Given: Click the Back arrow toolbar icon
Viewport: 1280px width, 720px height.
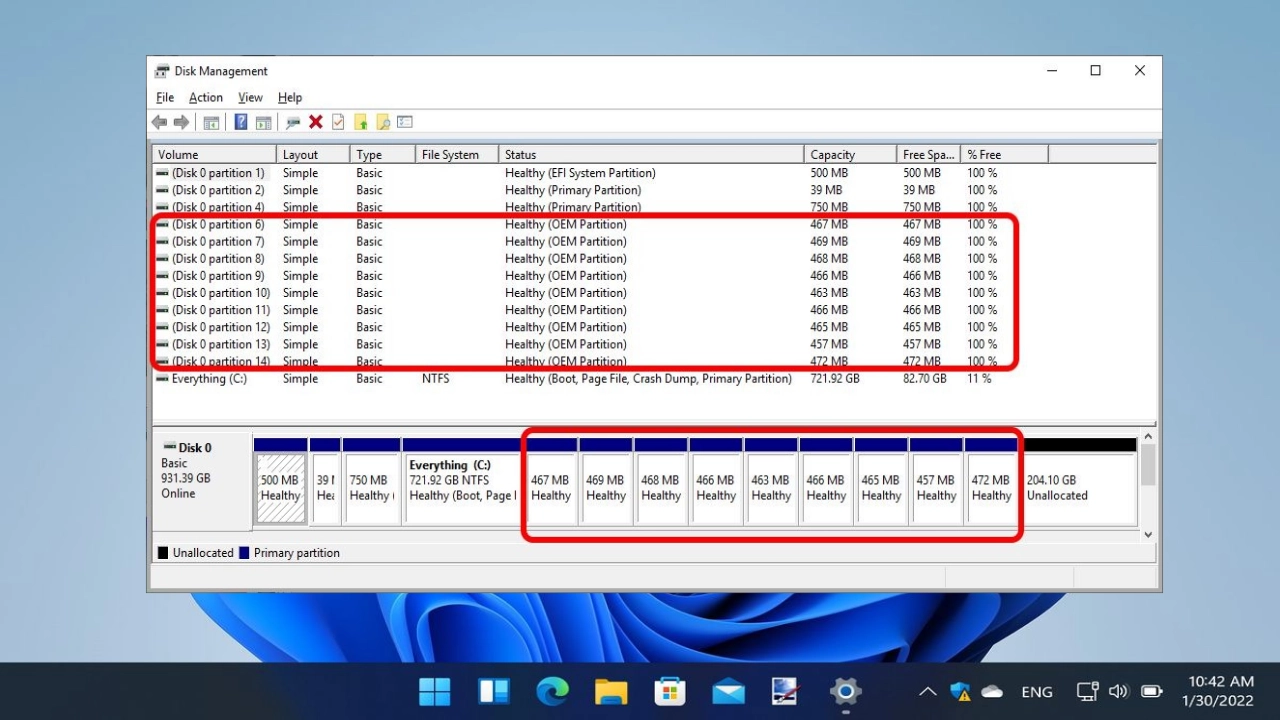Looking at the screenshot, I should tap(159, 122).
